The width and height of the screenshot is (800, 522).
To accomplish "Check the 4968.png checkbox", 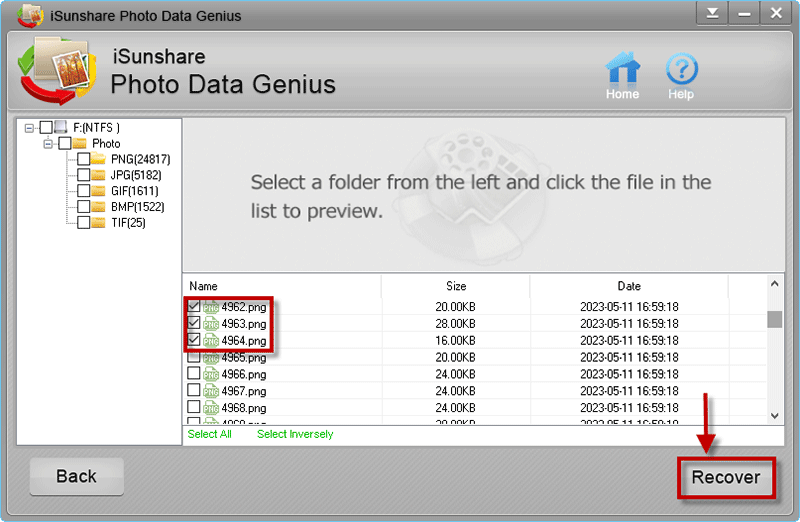I will (x=193, y=407).
